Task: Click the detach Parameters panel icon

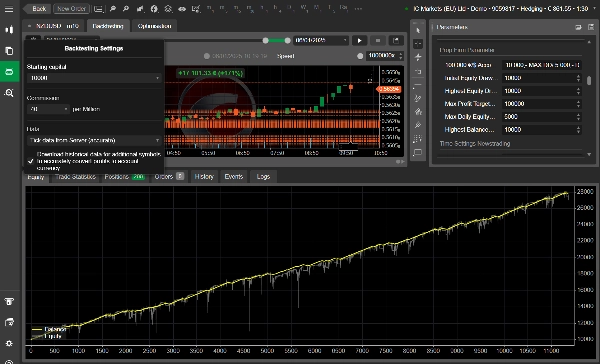Action: click(578, 27)
